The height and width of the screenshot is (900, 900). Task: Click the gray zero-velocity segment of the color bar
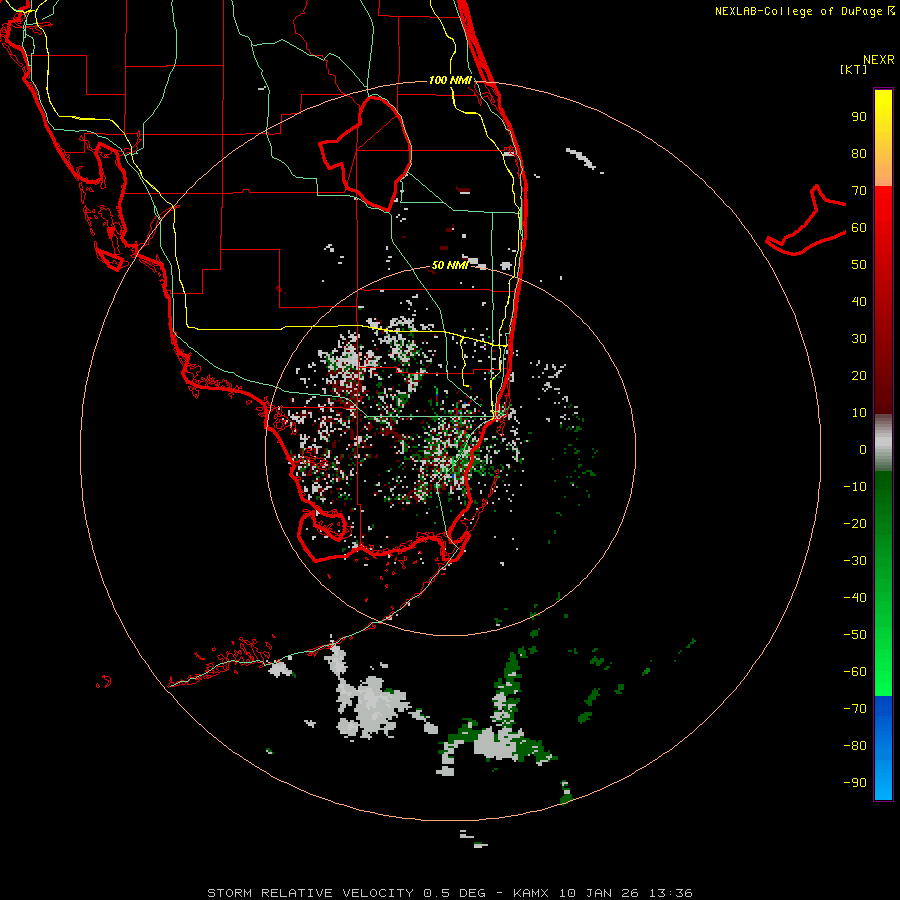click(883, 442)
